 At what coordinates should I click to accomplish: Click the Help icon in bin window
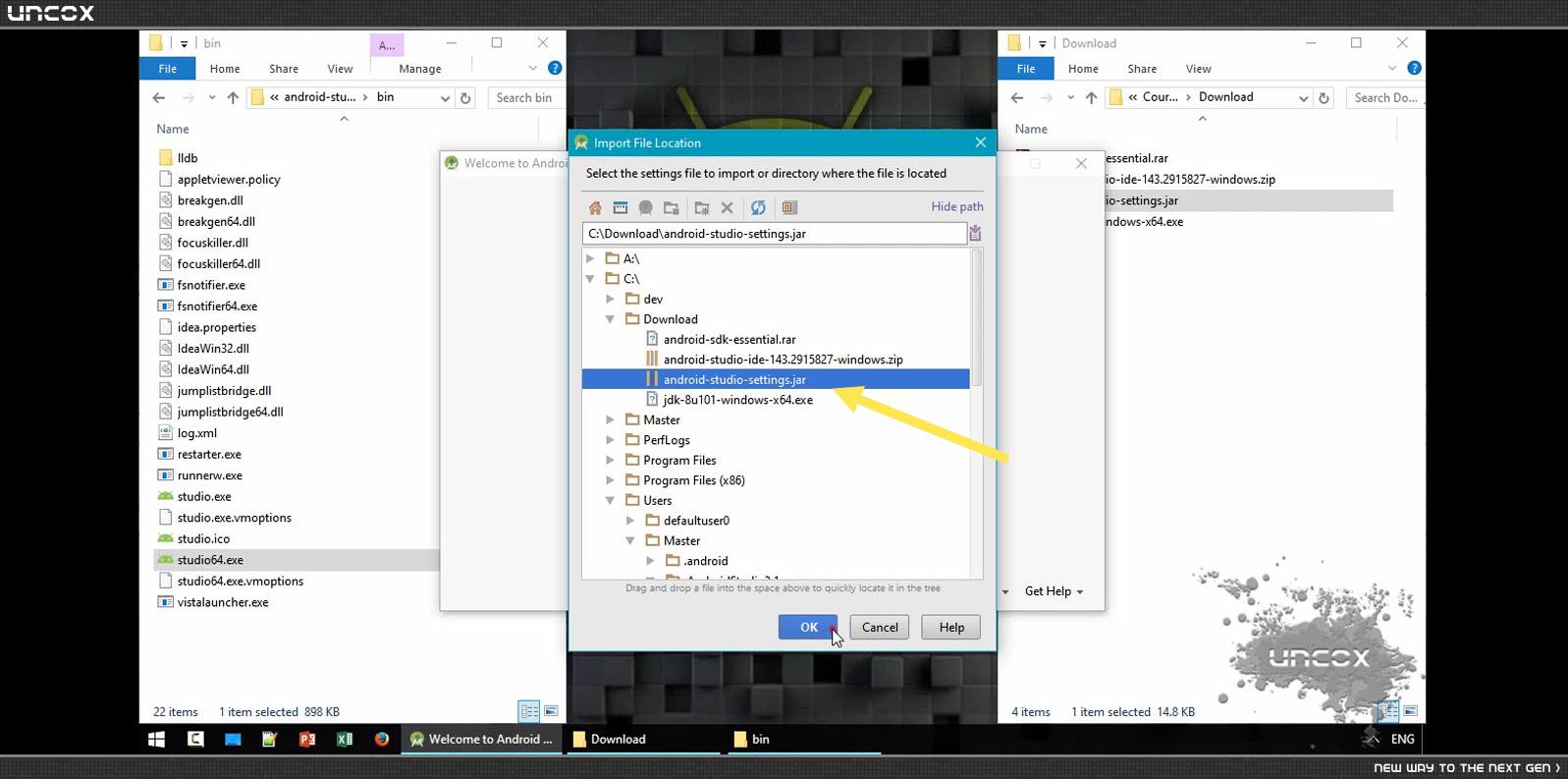pos(555,68)
